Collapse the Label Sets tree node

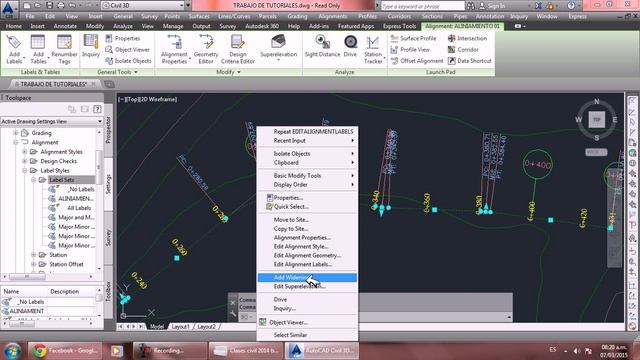tap(33, 180)
